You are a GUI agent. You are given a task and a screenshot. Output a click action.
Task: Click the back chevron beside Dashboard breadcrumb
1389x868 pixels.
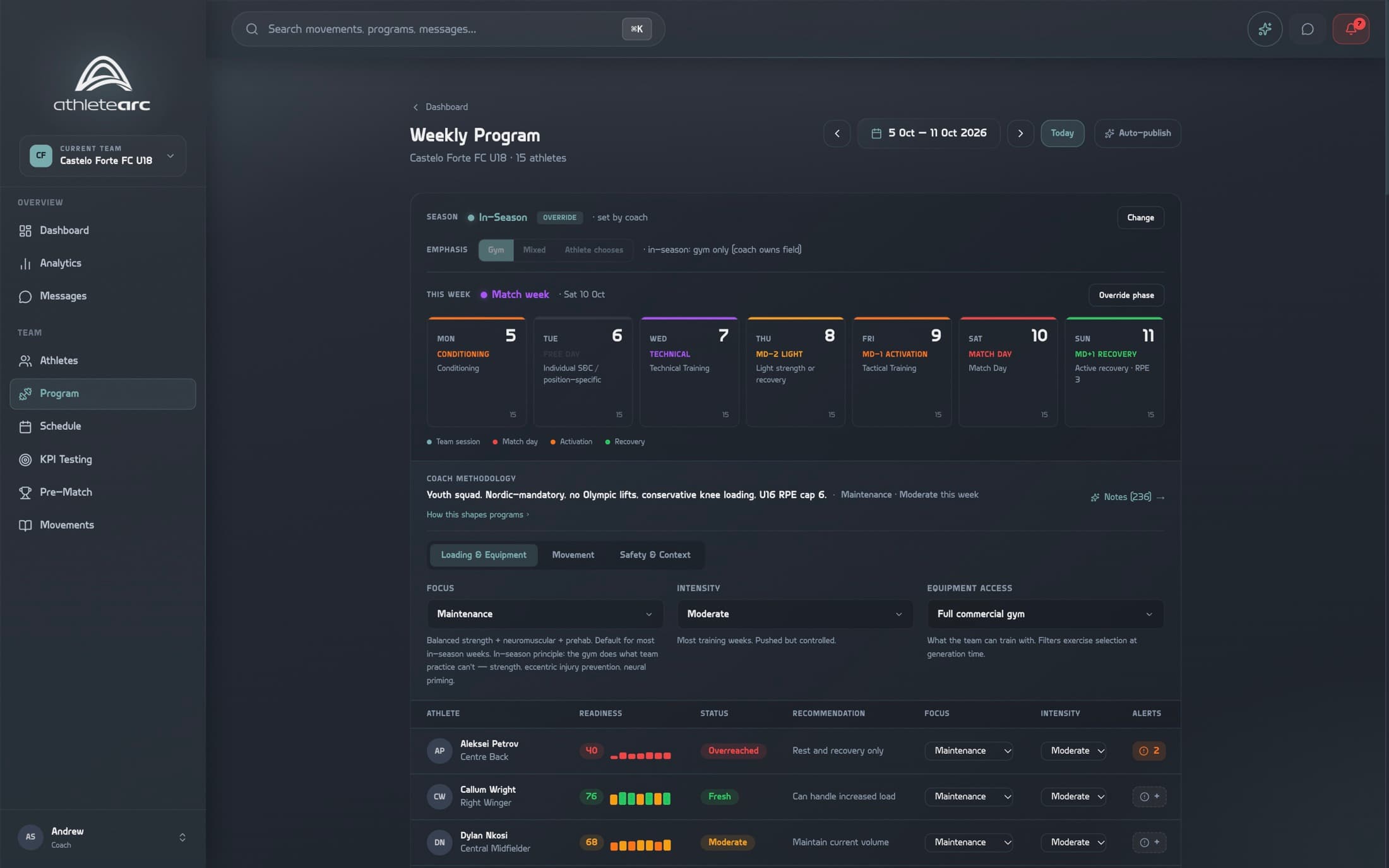coord(415,107)
